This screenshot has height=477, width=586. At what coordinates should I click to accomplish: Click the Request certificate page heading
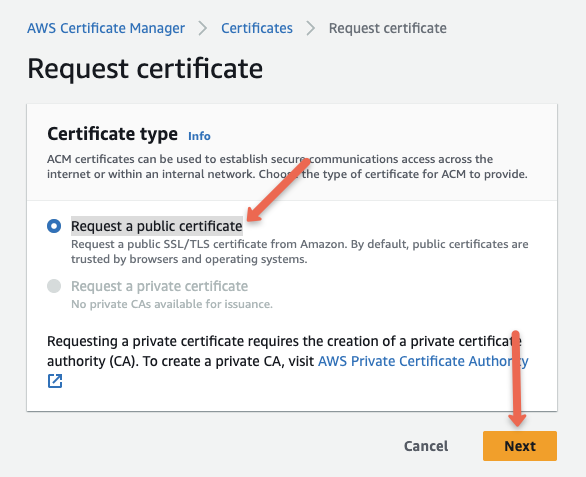pyautogui.click(x=145, y=69)
